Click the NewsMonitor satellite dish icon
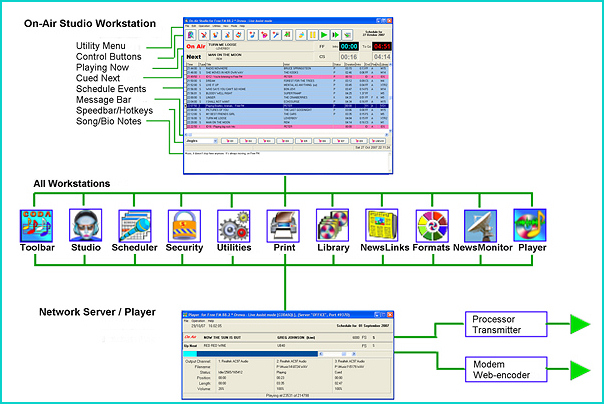This screenshot has height=404, width=604. [x=480, y=224]
